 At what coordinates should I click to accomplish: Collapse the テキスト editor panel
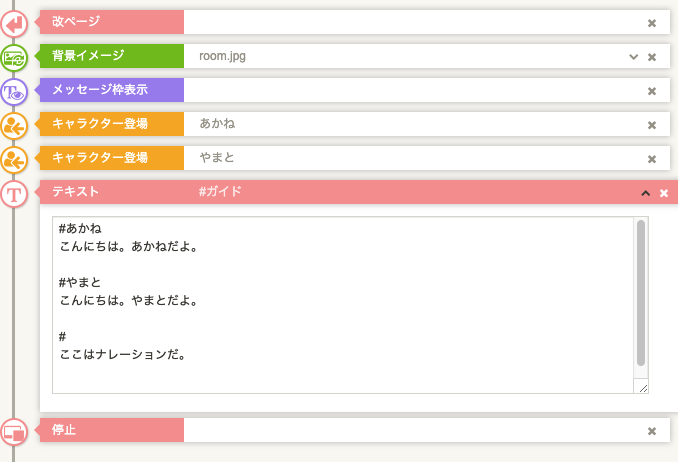click(x=645, y=193)
